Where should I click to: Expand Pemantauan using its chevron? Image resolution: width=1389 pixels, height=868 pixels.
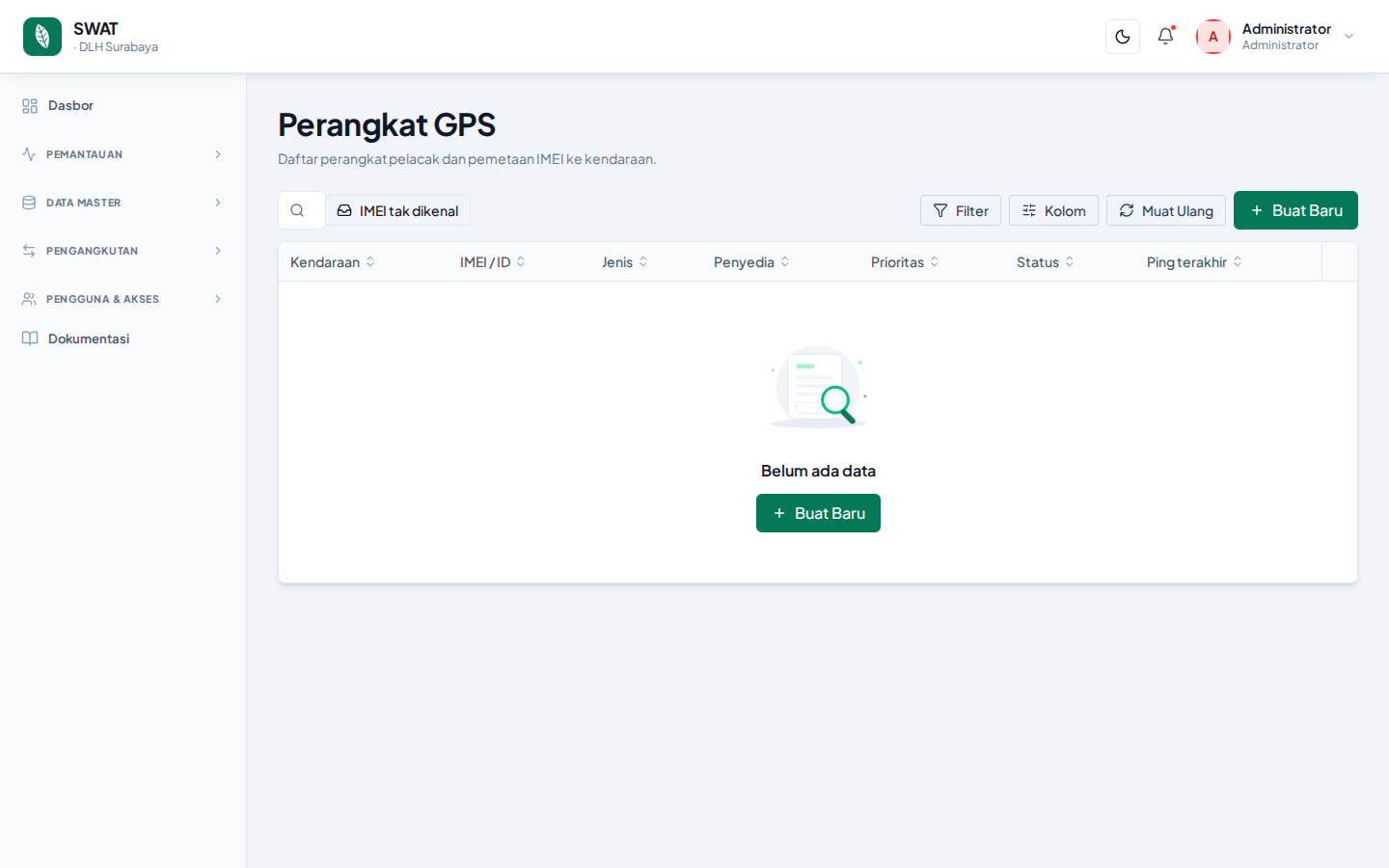pos(218,154)
